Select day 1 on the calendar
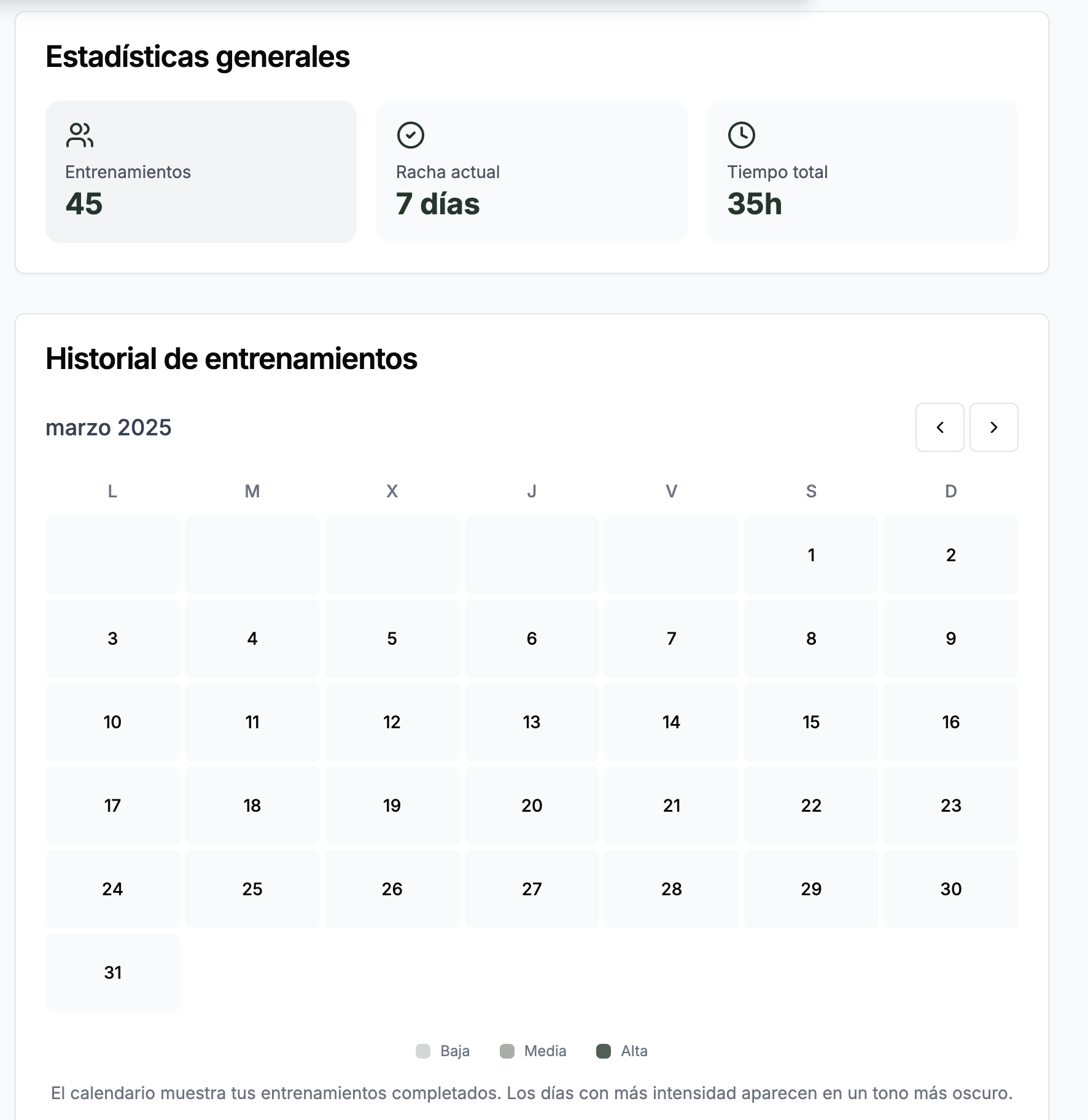 pyautogui.click(x=811, y=555)
